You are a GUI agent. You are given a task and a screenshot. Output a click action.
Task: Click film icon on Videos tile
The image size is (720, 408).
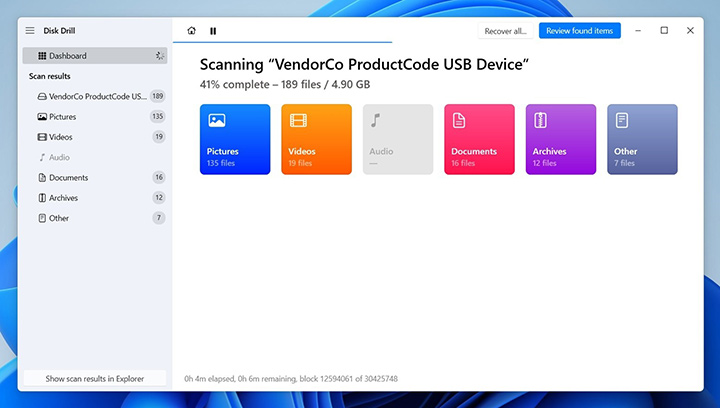298,120
